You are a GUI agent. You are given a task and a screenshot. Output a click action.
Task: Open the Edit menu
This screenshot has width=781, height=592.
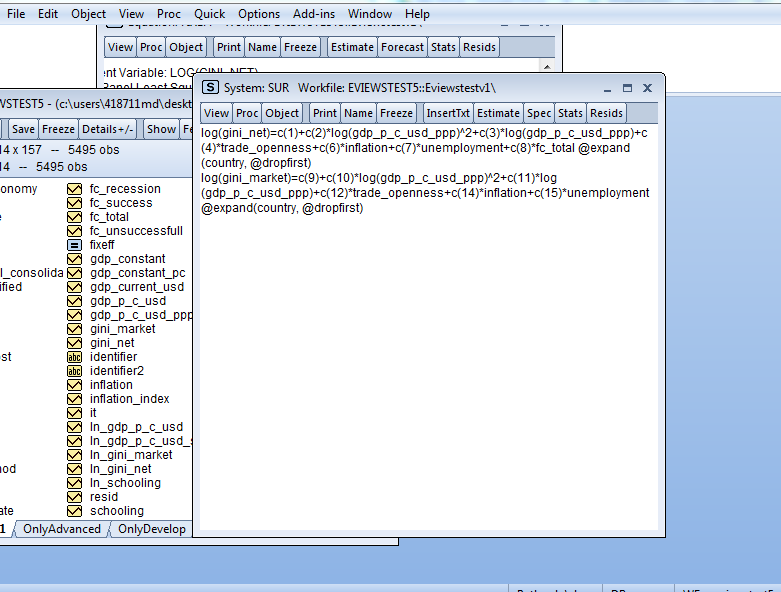48,14
